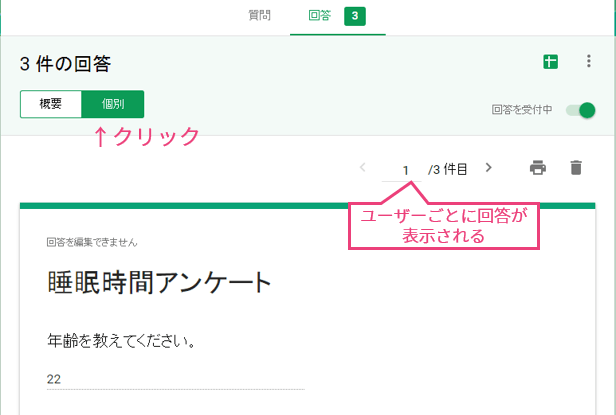Click the pink ユーザーごとに回答が表示される callout
Screen dimensions: 616x415
[x=443, y=226]
